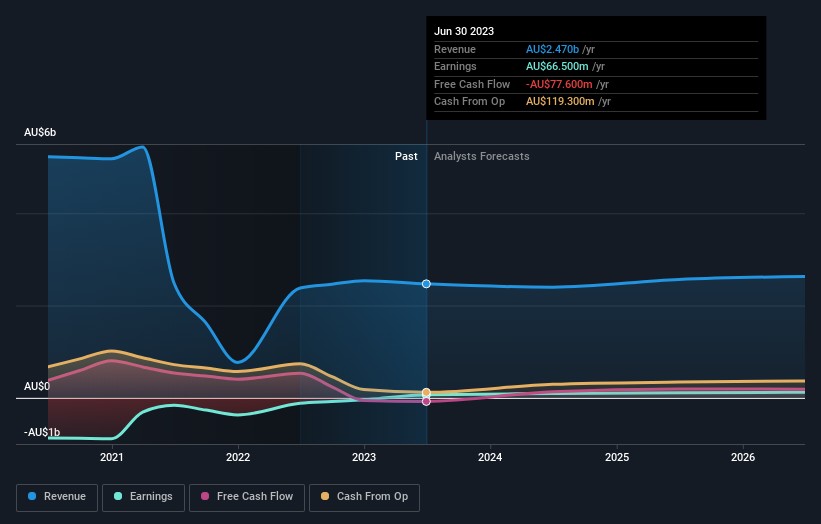This screenshot has width=821, height=524.
Task: Toggle the Free Cash Flow legend series
Action: tap(247, 497)
